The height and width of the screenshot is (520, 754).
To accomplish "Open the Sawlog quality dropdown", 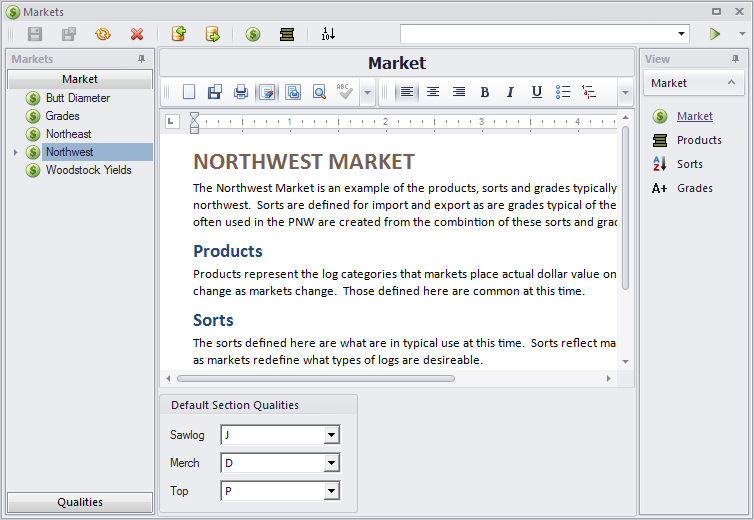I will click(331, 435).
